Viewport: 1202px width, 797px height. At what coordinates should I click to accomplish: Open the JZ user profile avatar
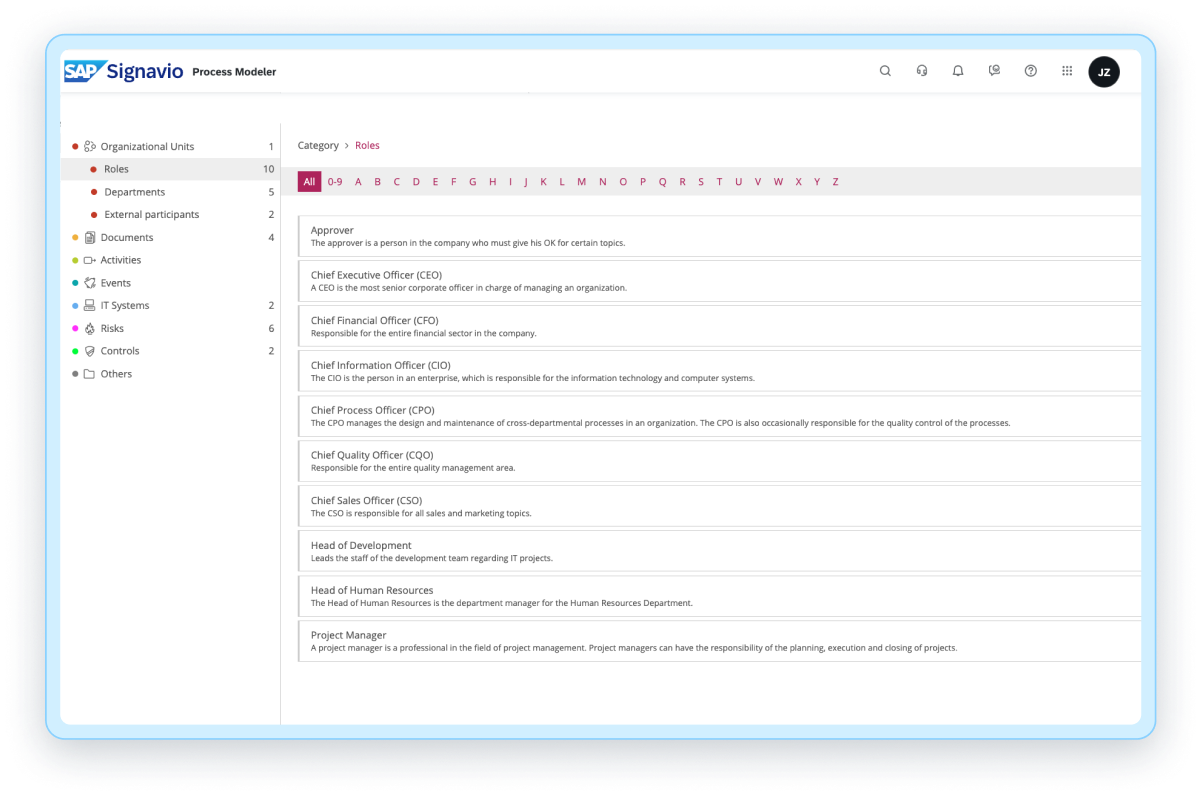(x=1104, y=72)
